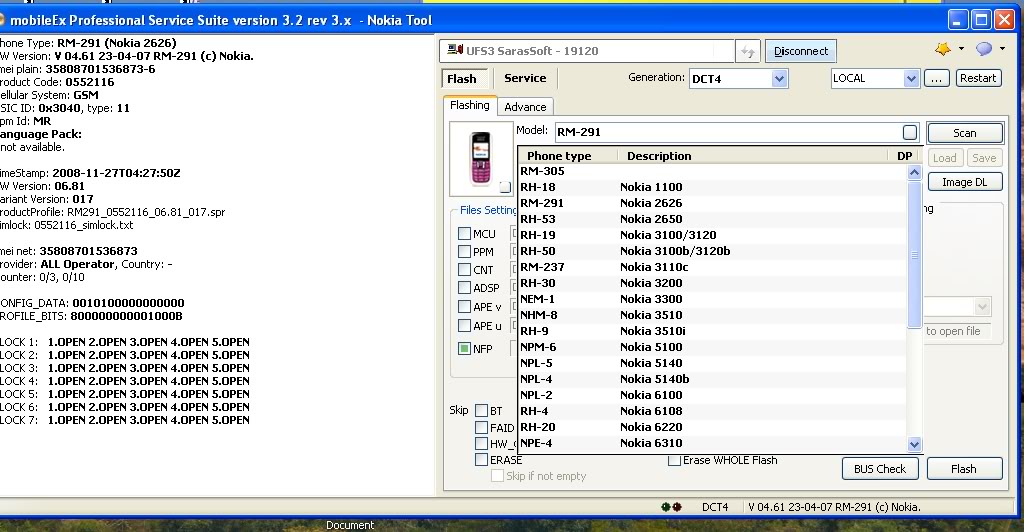1024x532 pixels.
Task: Click the Restart button
Action: (x=978, y=78)
